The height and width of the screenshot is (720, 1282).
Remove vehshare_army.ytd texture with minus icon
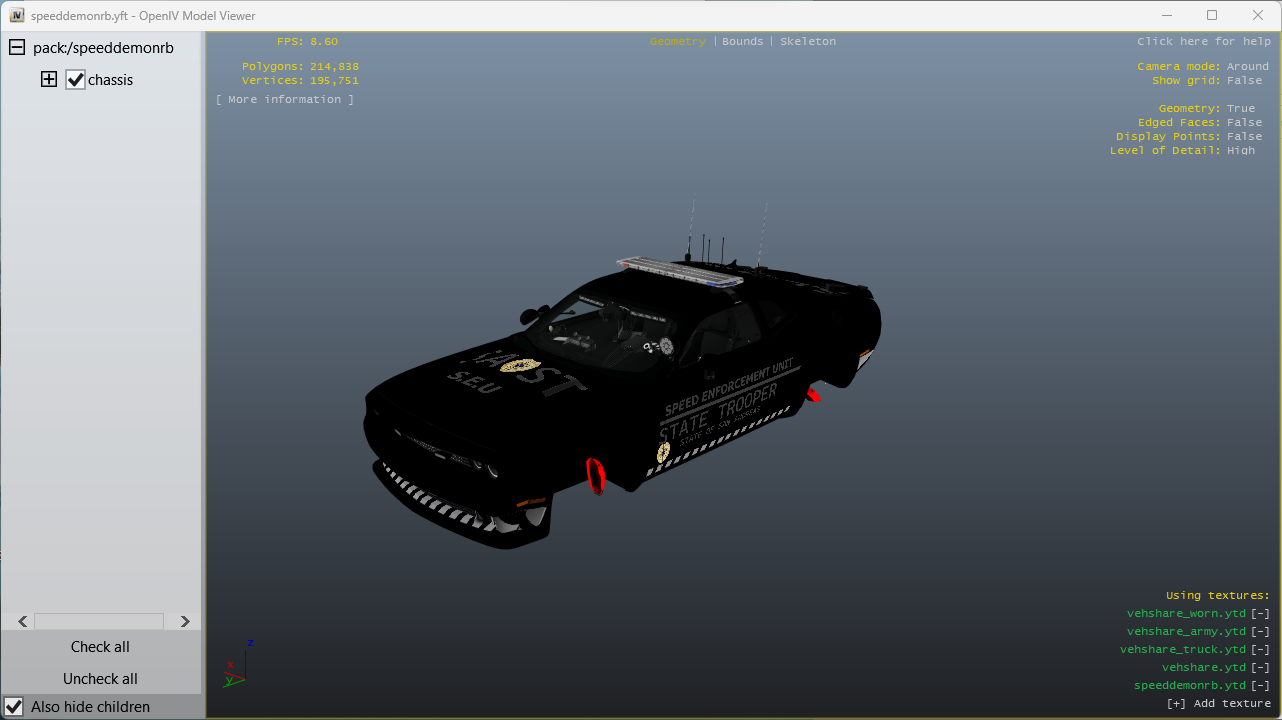pyautogui.click(x=1260, y=632)
